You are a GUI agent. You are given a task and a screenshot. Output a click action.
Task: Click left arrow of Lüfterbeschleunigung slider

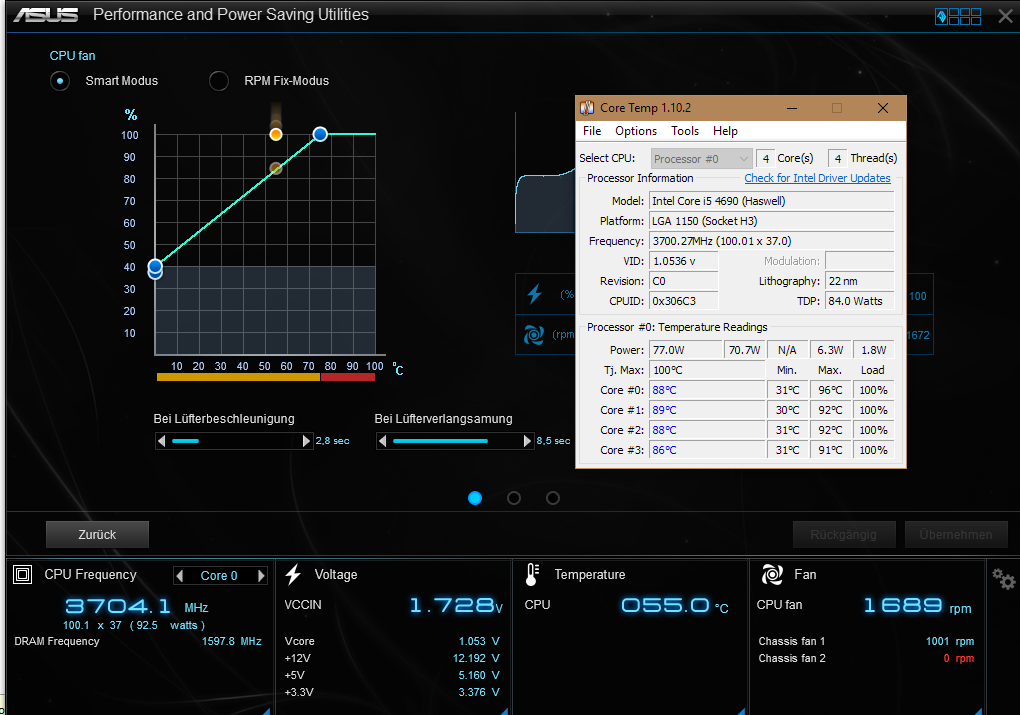pos(161,441)
